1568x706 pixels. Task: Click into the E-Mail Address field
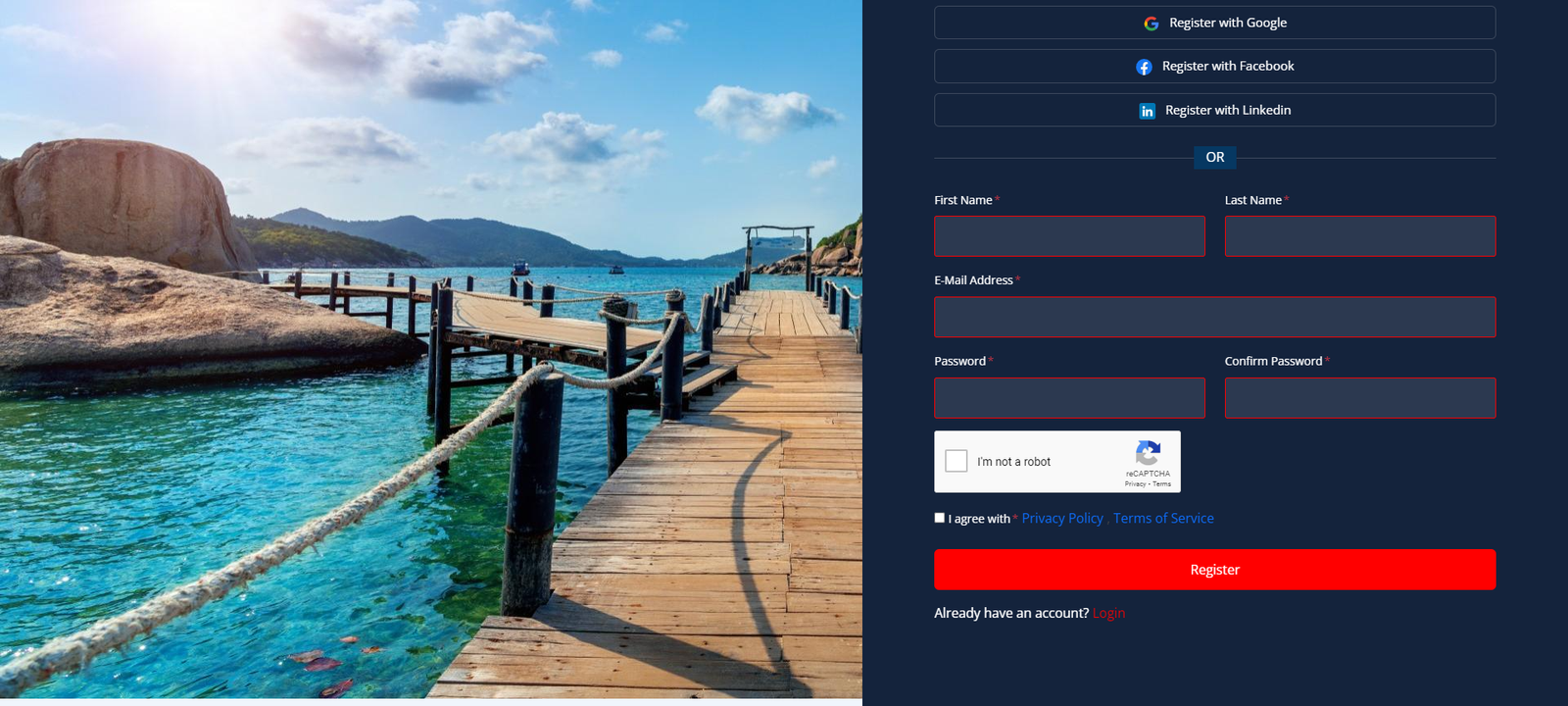pos(1214,318)
